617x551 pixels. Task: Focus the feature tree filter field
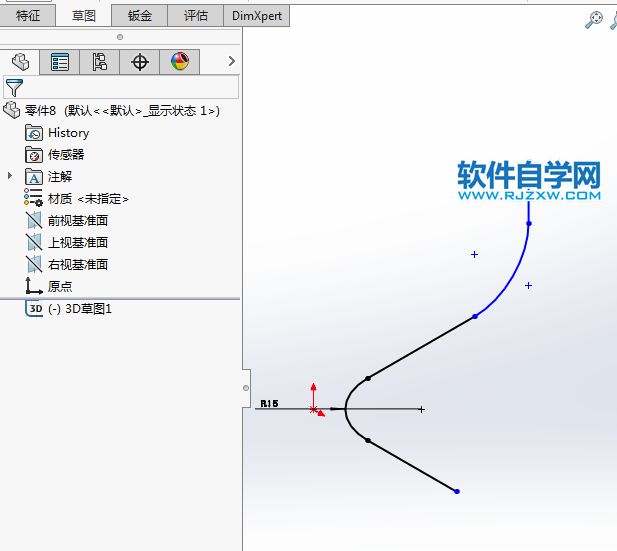coord(121,87)
